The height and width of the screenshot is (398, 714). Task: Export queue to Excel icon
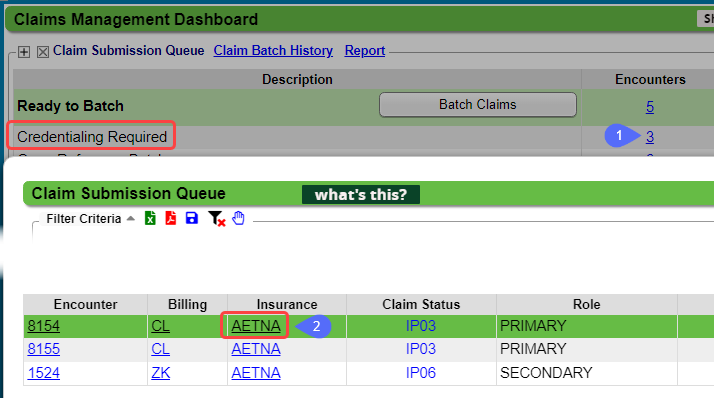tap(150, 219)
